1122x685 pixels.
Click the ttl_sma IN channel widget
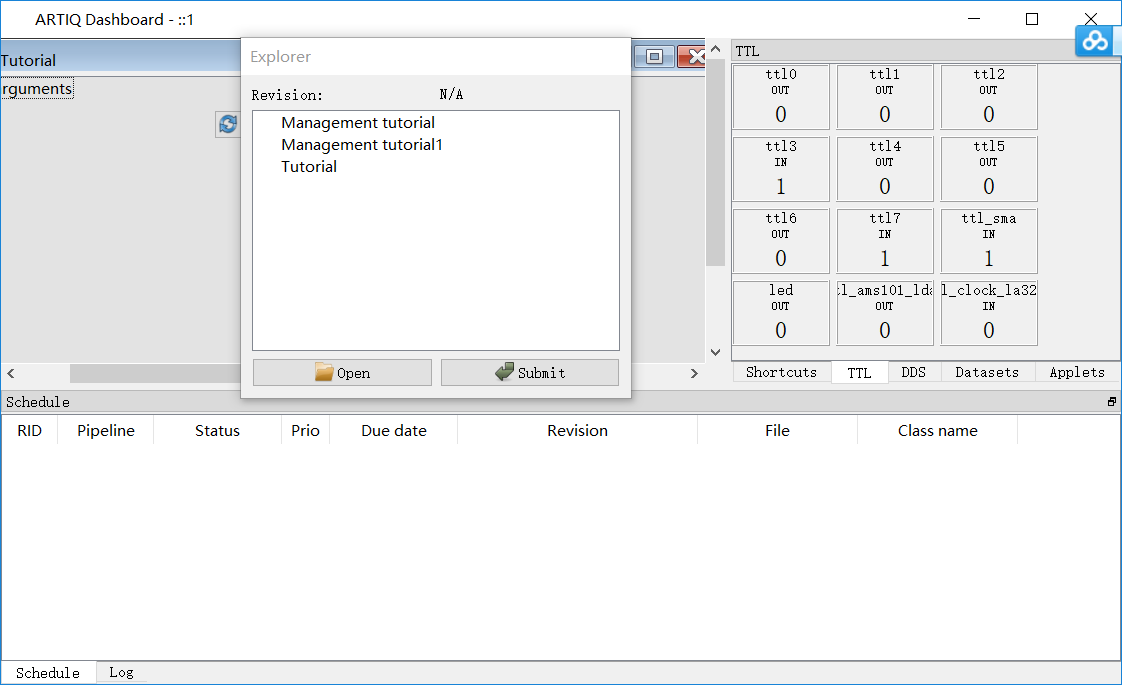pos(989,241)
